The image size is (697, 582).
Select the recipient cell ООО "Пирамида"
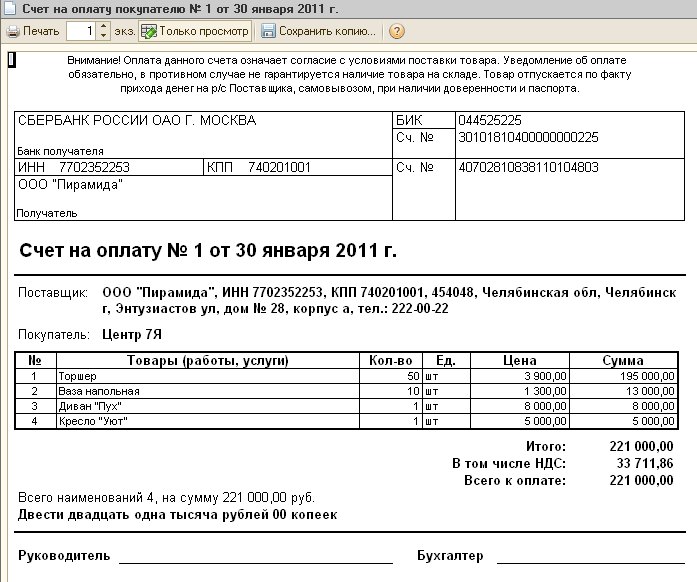click(204, 198)
